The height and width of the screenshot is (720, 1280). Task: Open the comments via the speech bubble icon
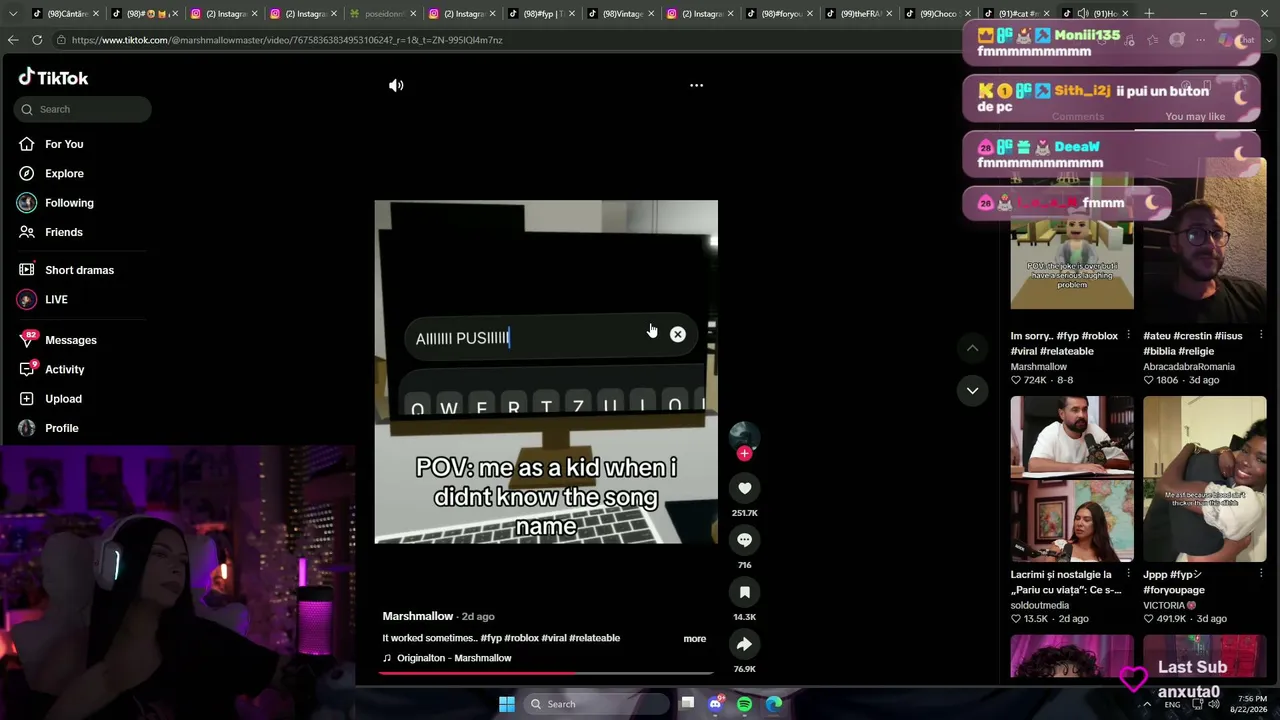click(744, 540)
